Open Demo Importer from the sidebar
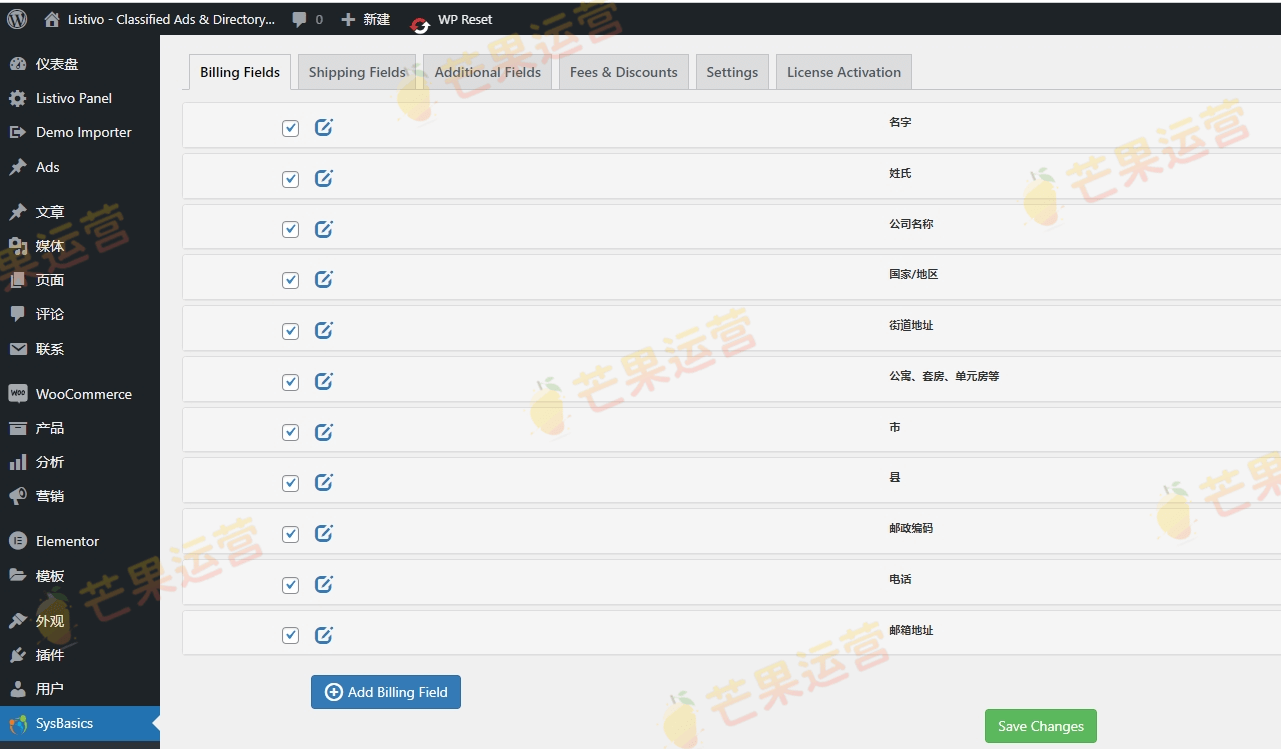The height and width of the screenshot is (749, 1281). click(83, 131)
